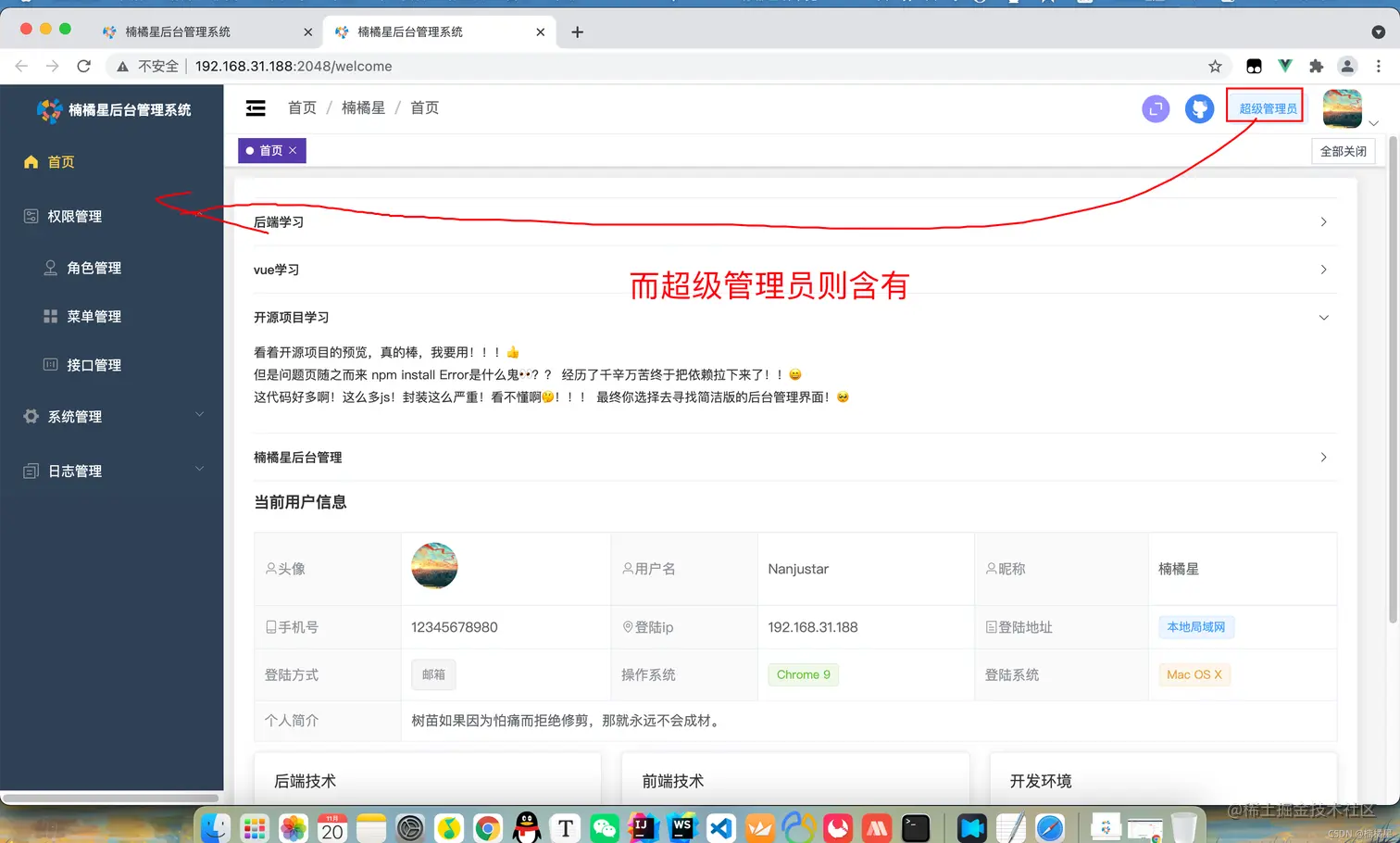Collapse the 开源项目学习 section
This screenshot has width=1400, height=843.
(1323, 317)
